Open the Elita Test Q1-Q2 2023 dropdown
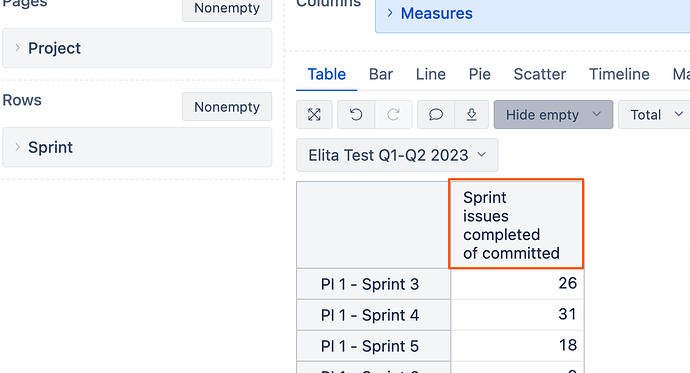690x373 pixels. click(x=397, y=155)
